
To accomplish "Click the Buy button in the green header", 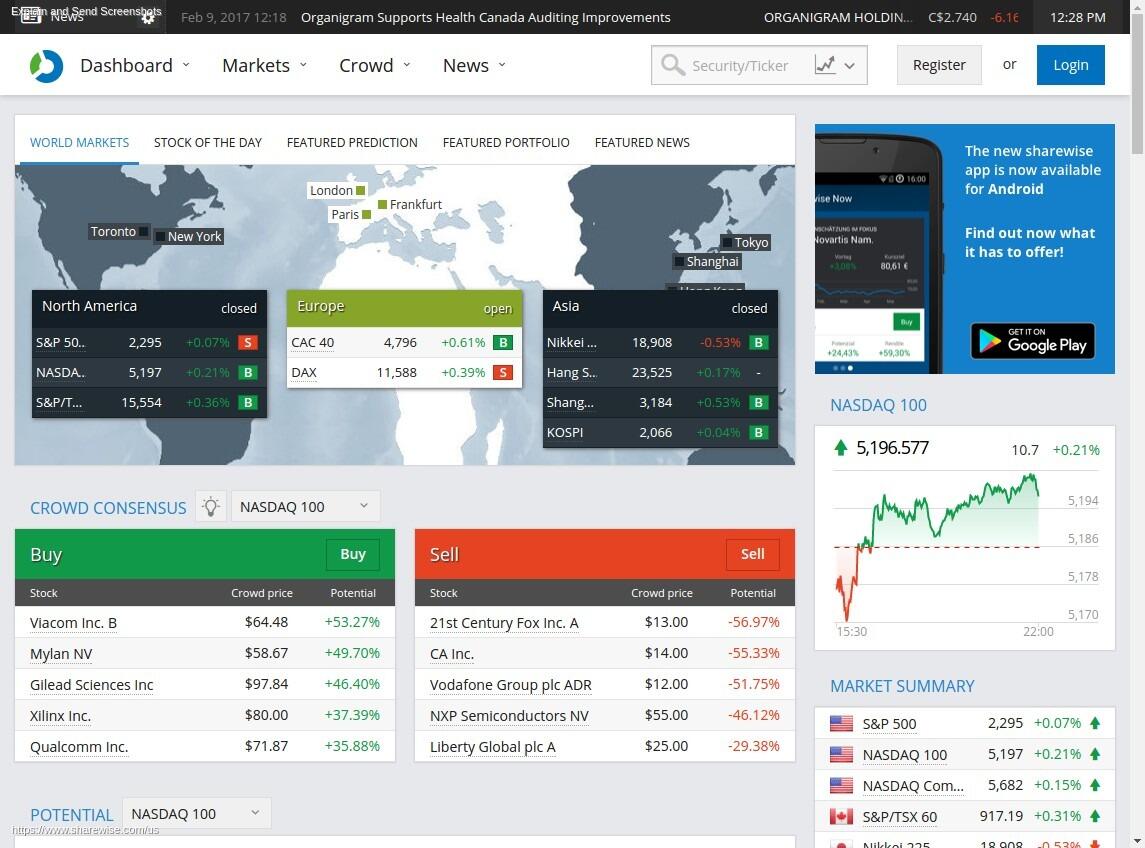I will pyautogui.click(x=353, y=554).
